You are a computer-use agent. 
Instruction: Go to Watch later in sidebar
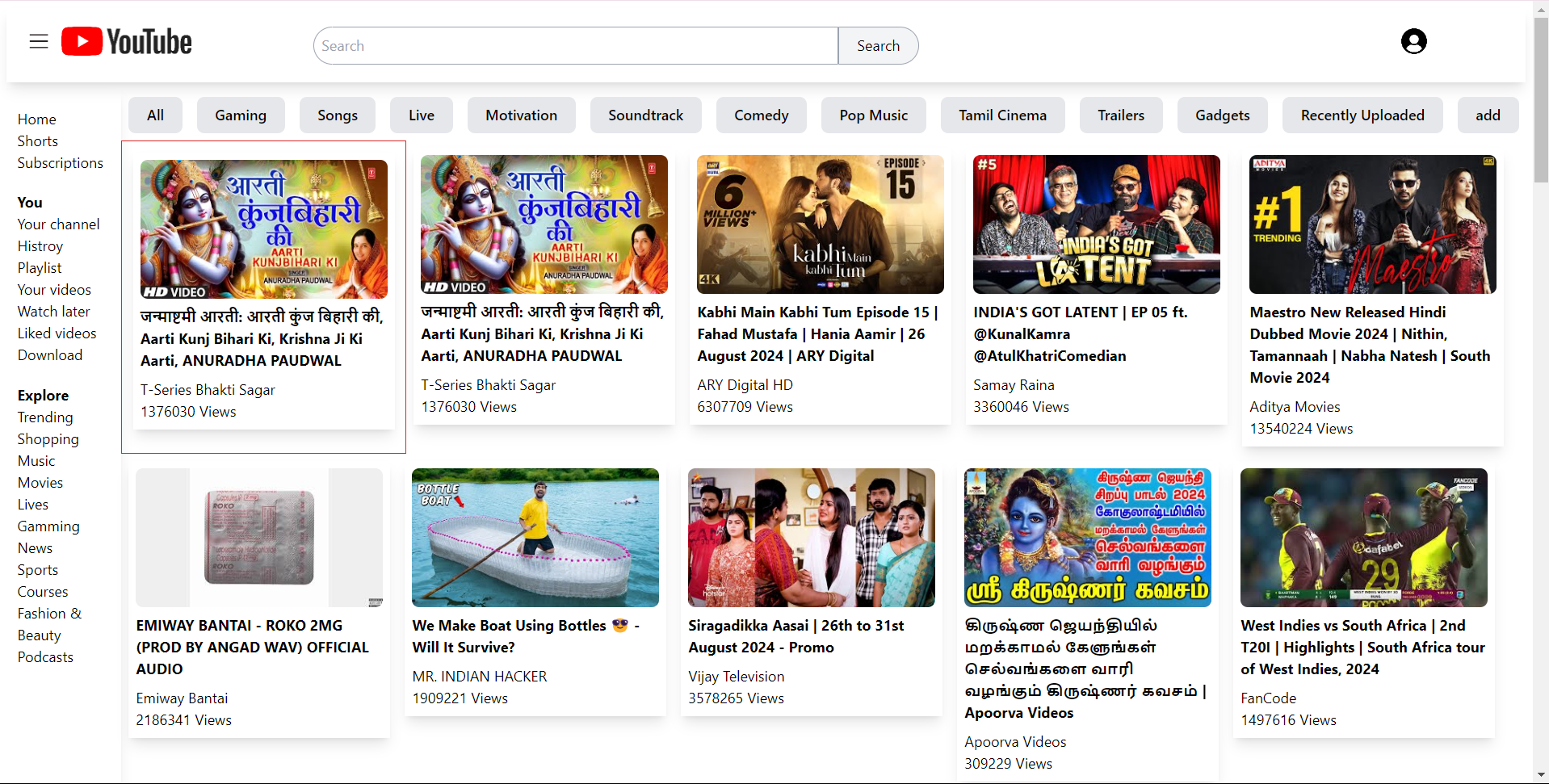point(54,312)
